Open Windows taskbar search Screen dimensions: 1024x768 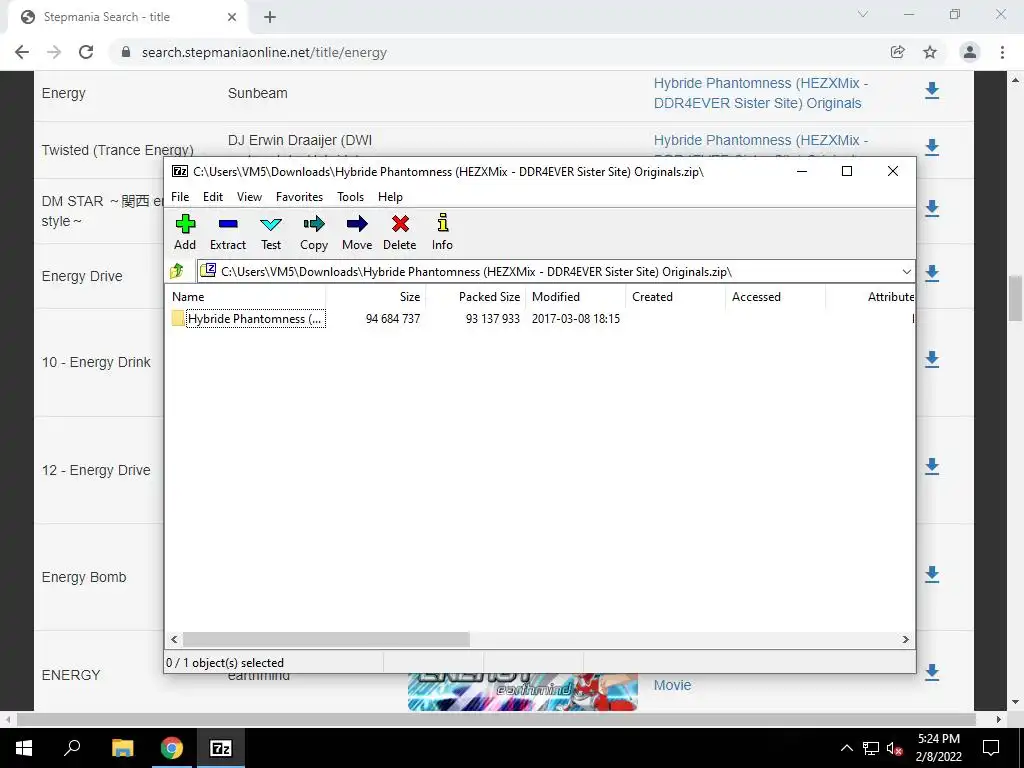[x=72, y=748]
